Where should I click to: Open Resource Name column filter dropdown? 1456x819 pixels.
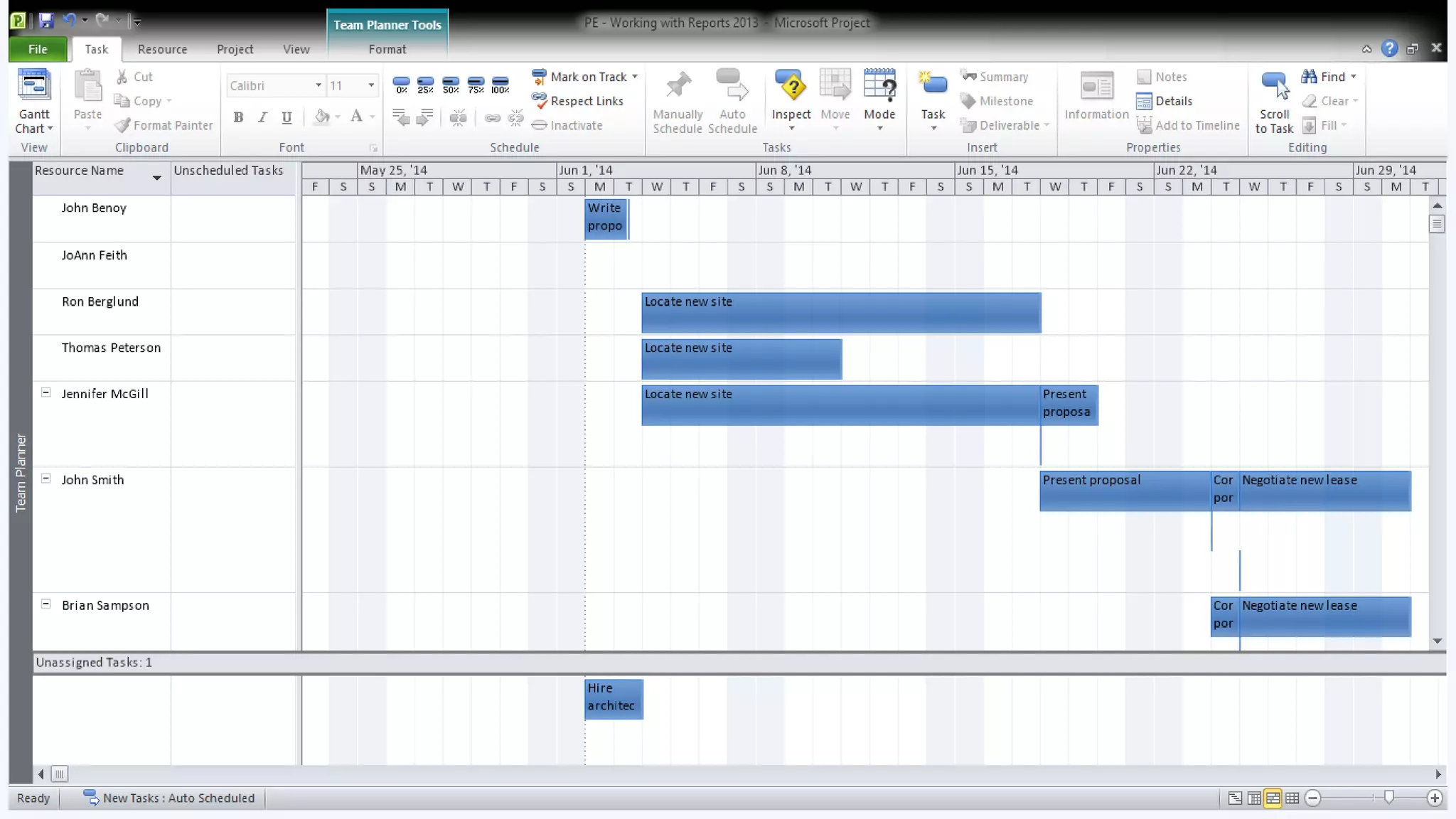coord(156,176)
